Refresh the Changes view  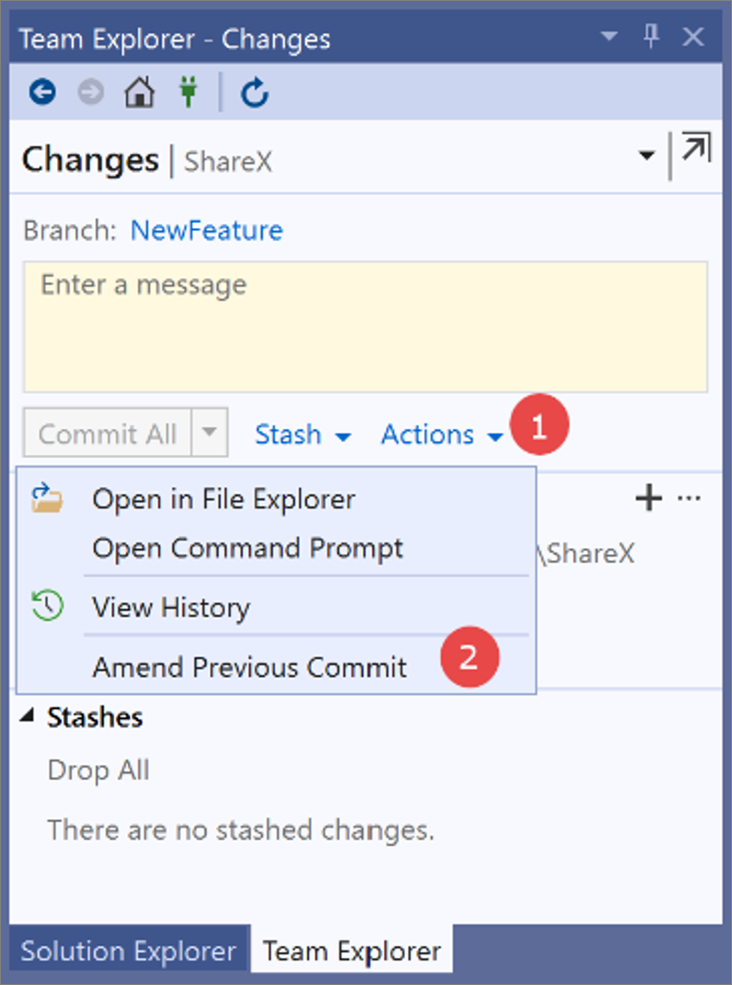click(x=255, y=93)
